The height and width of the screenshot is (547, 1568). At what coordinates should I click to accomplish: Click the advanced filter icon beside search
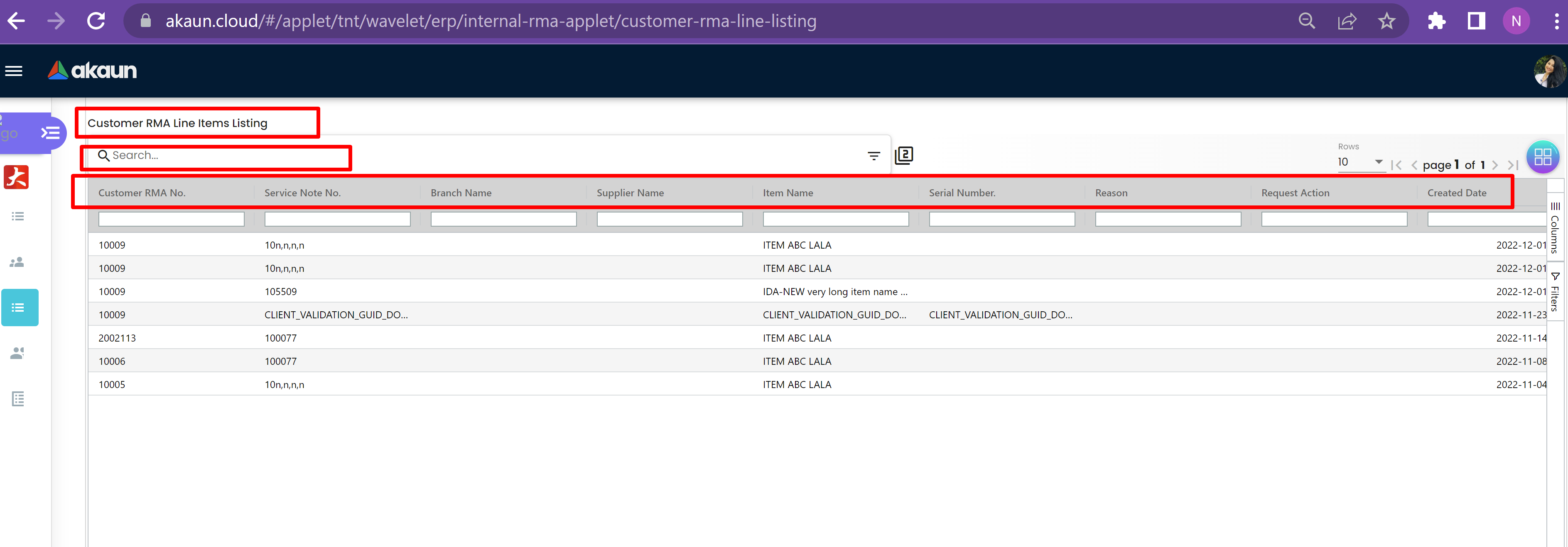[x=874, y=156]
